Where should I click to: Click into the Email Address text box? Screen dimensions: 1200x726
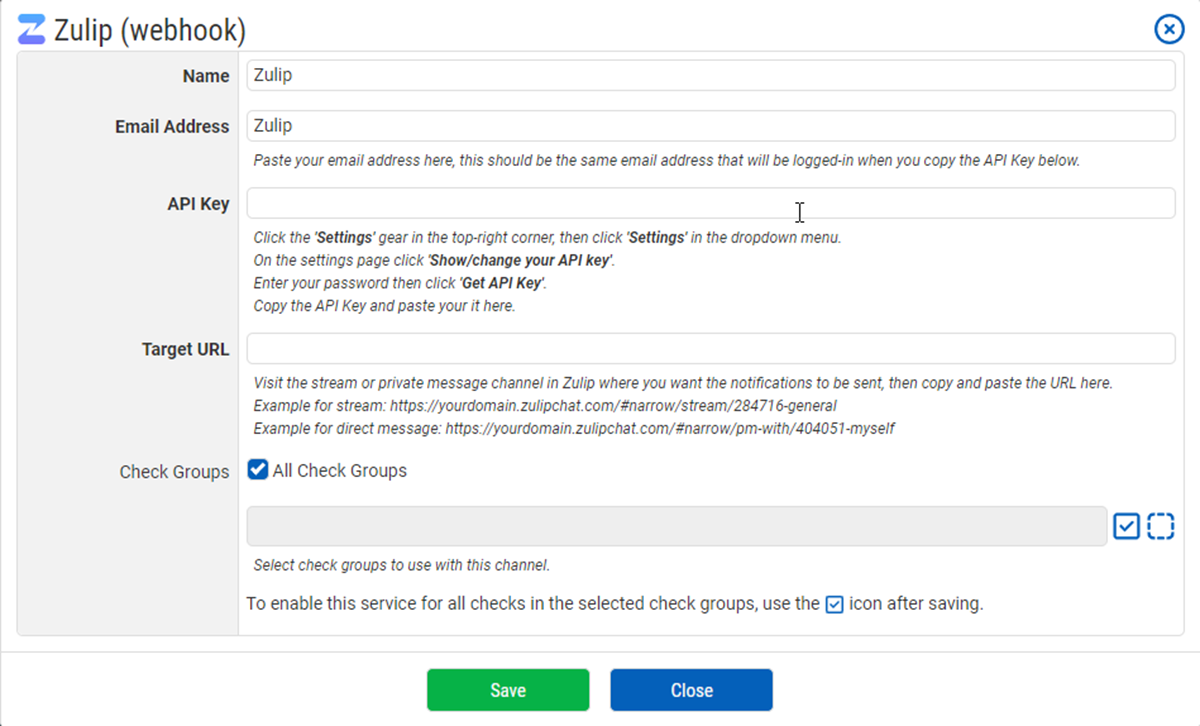click(x=710, y=126)
